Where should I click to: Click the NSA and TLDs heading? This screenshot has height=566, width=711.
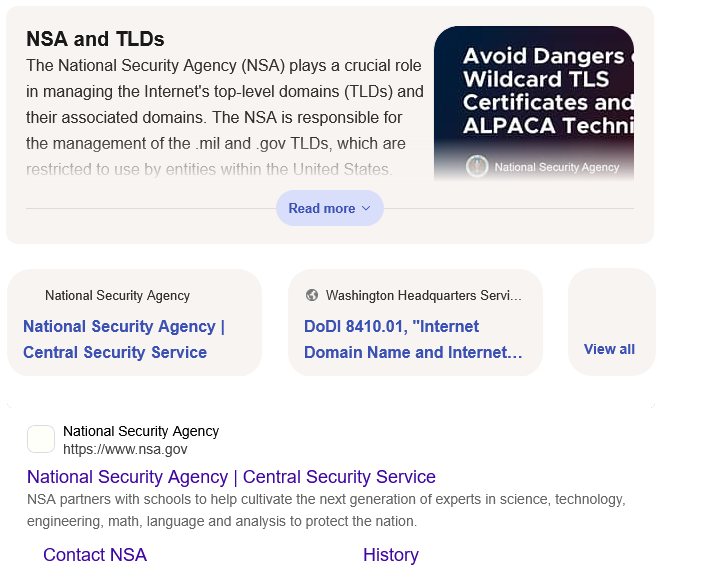(95, 39)
